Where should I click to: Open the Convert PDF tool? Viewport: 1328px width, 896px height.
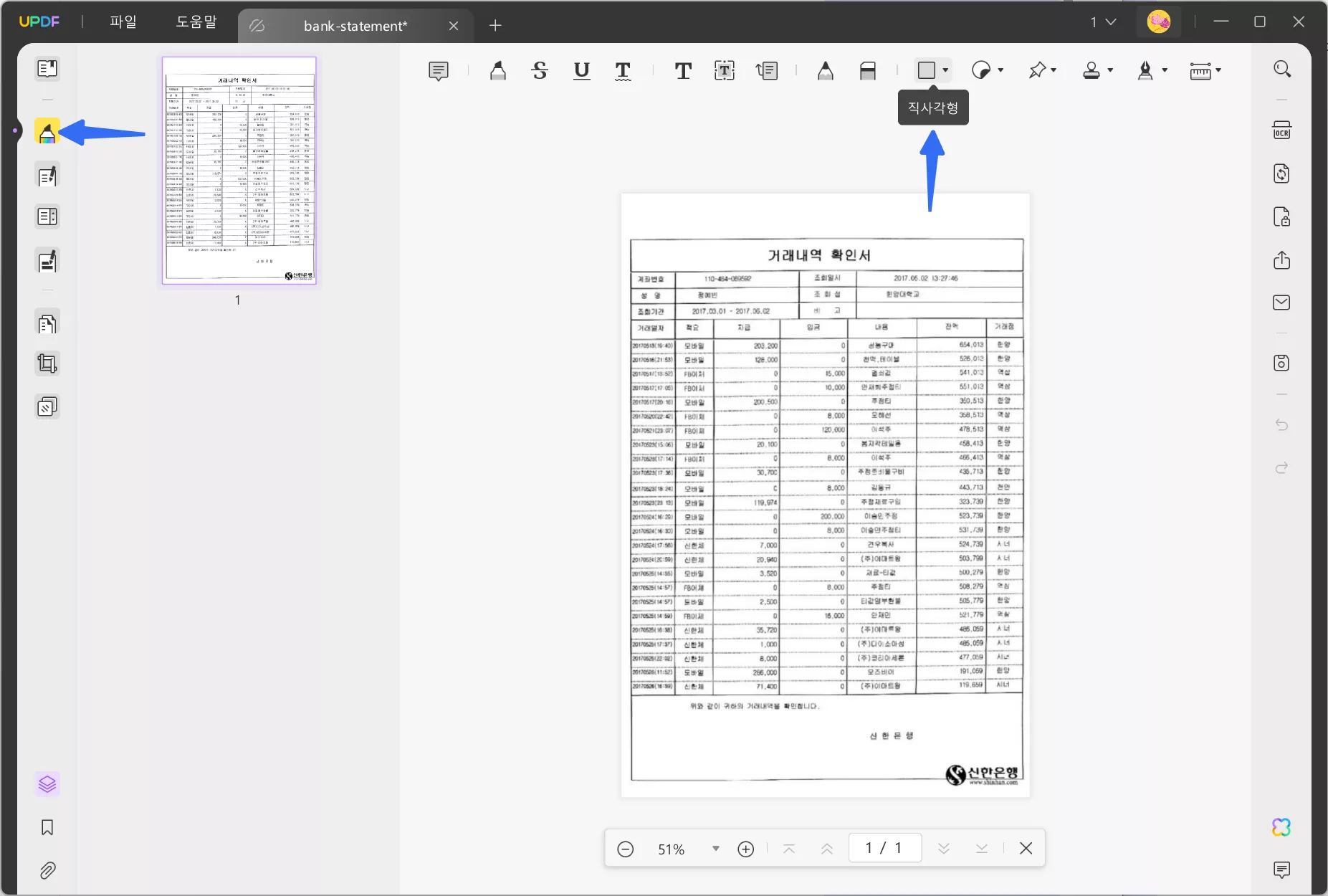pyautogui.click(x=1282, y=173)
